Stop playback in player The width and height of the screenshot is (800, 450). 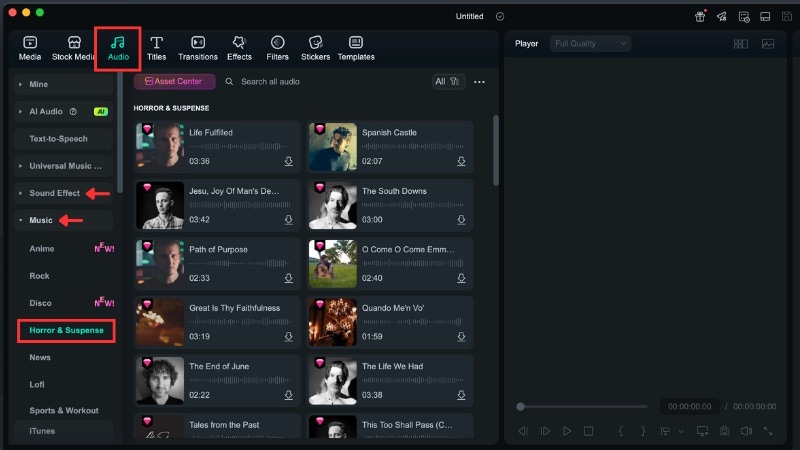coord(588,431)
